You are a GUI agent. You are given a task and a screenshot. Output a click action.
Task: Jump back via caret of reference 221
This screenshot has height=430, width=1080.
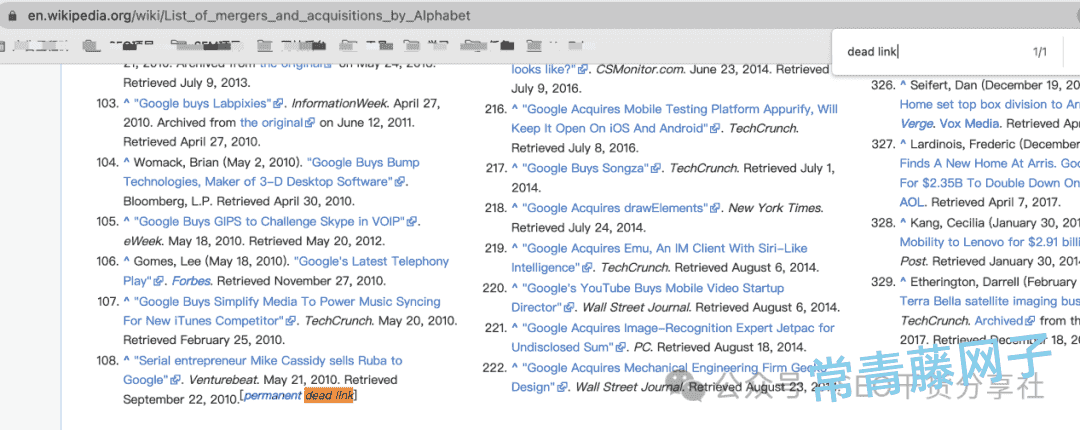515,327
